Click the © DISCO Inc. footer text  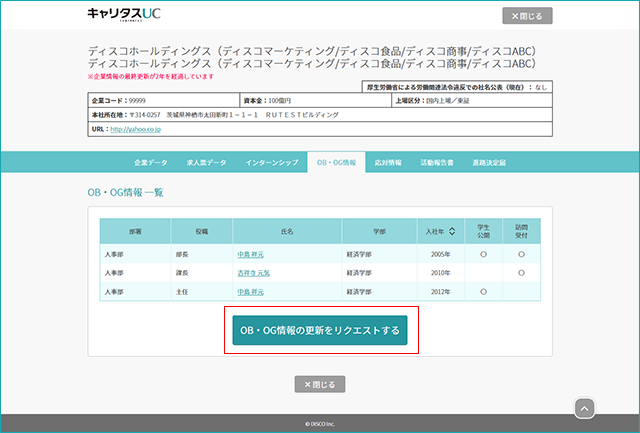320,424
